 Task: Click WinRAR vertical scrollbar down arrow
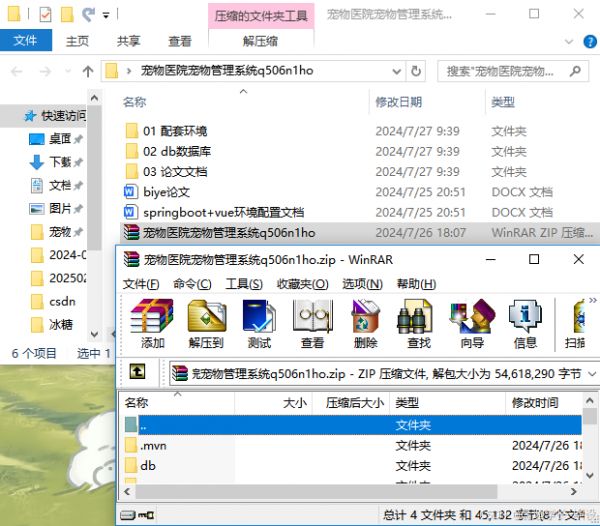point(590,476)
